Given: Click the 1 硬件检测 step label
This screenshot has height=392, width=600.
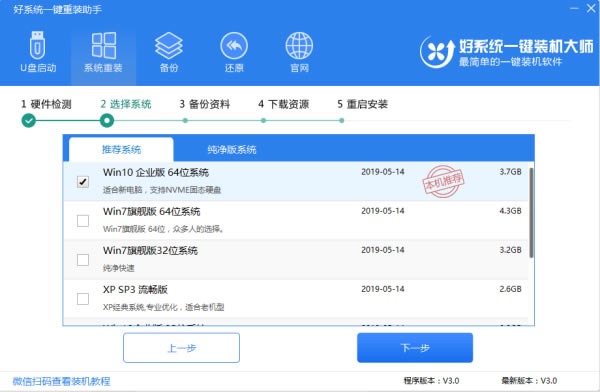Looking at the screenshot, I should click(46, 104).
